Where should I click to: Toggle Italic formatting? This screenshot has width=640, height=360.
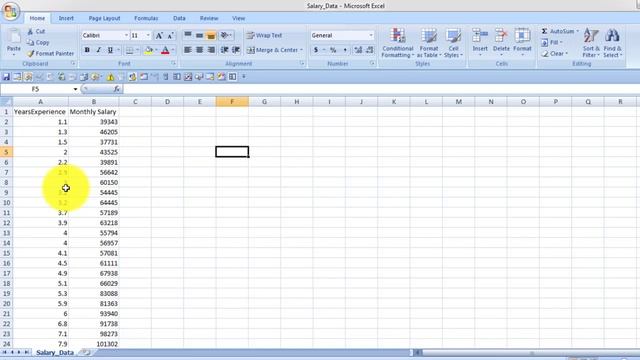point(98,50)
